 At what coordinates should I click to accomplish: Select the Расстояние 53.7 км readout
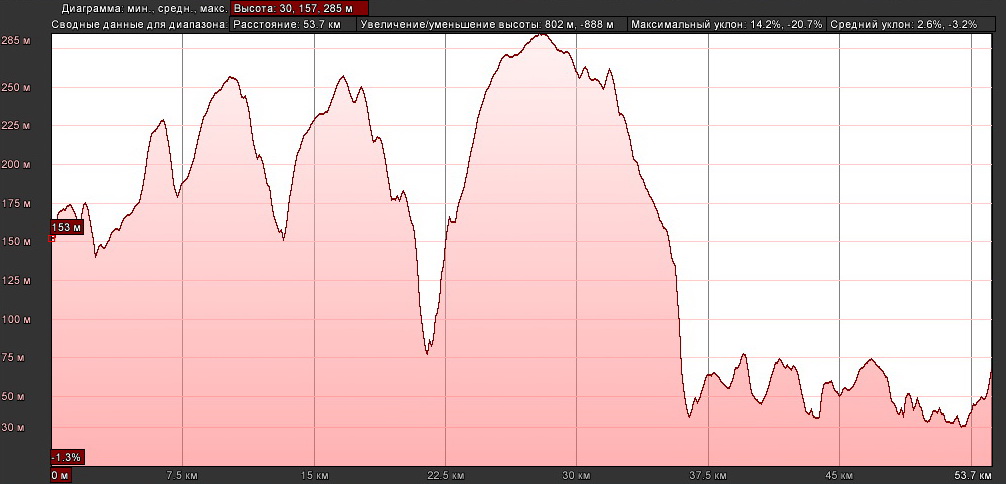click(x=293, y=23)
